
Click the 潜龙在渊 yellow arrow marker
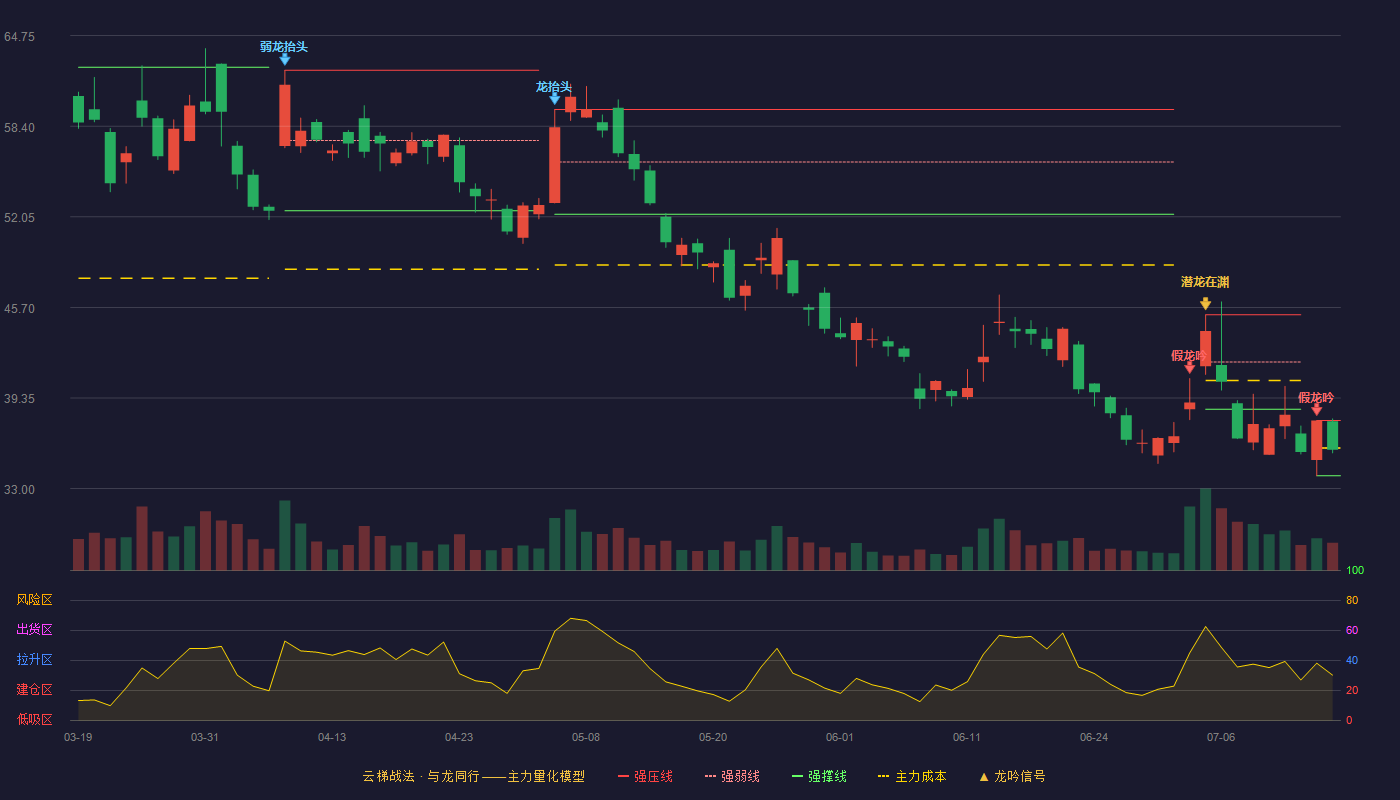coord(1206,303)
